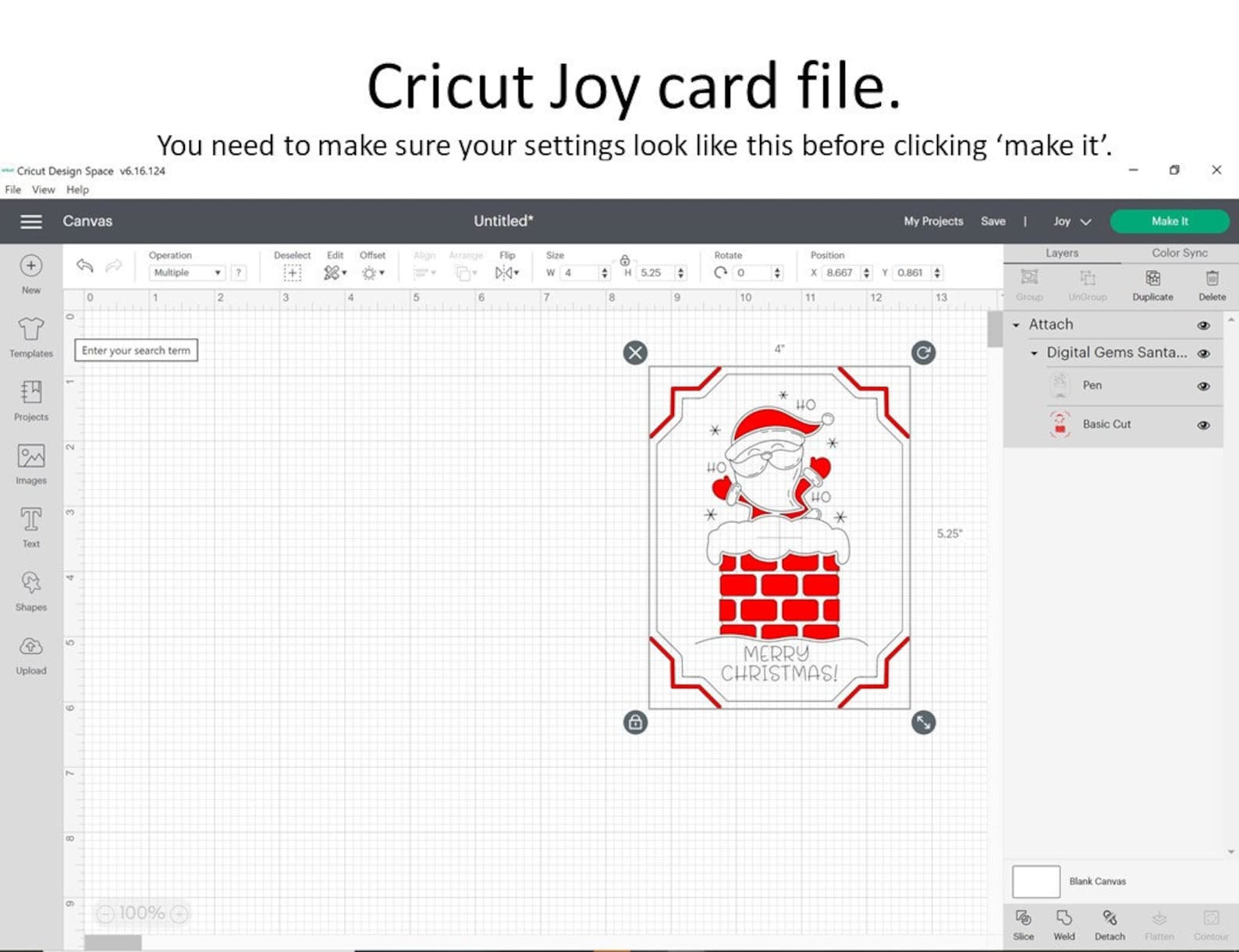Open My Projects

pyautogui.click(x=933, y=222)
